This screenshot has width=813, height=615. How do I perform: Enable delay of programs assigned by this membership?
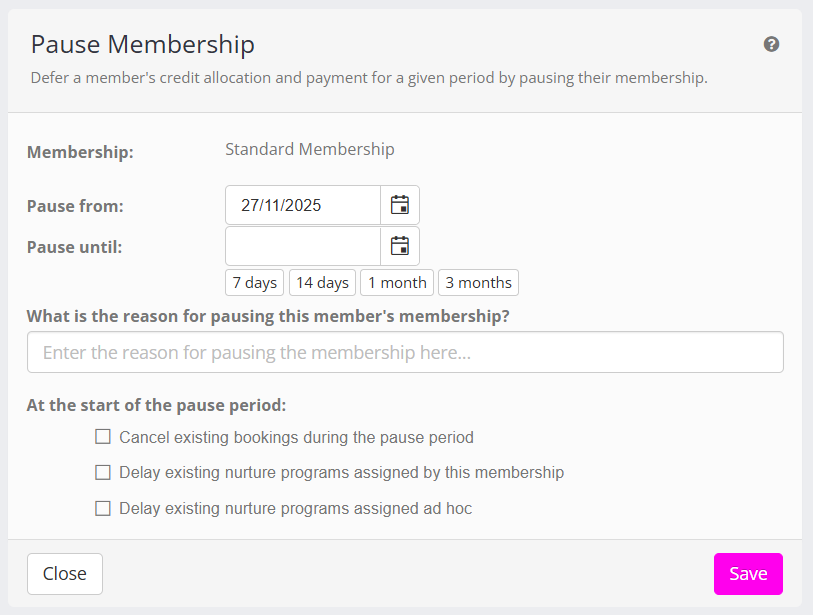click(103, 472)
